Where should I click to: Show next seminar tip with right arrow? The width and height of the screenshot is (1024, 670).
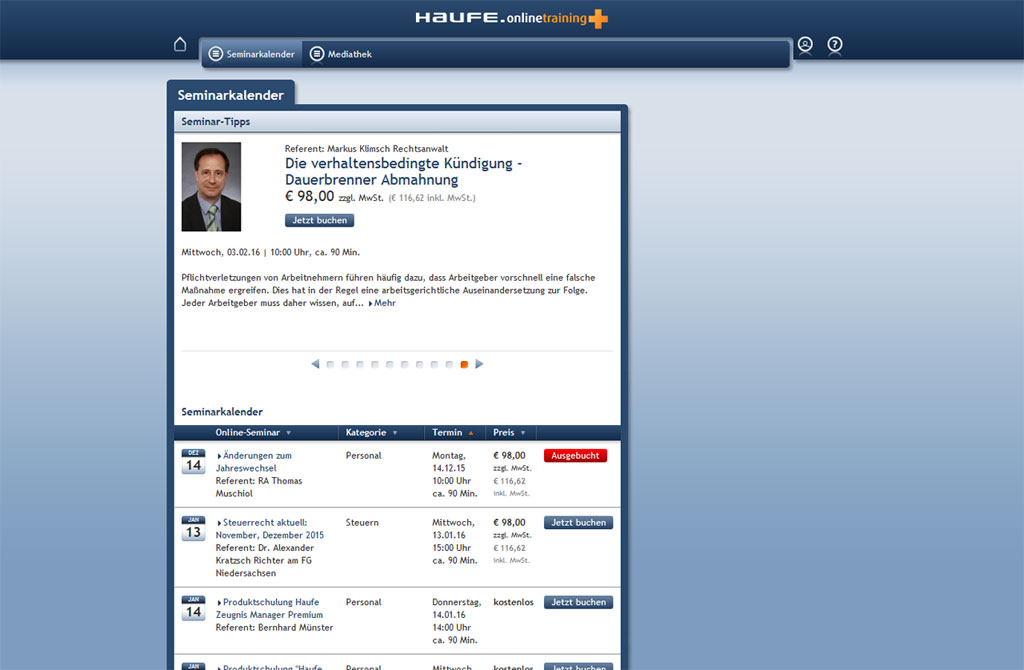[479, 364]
